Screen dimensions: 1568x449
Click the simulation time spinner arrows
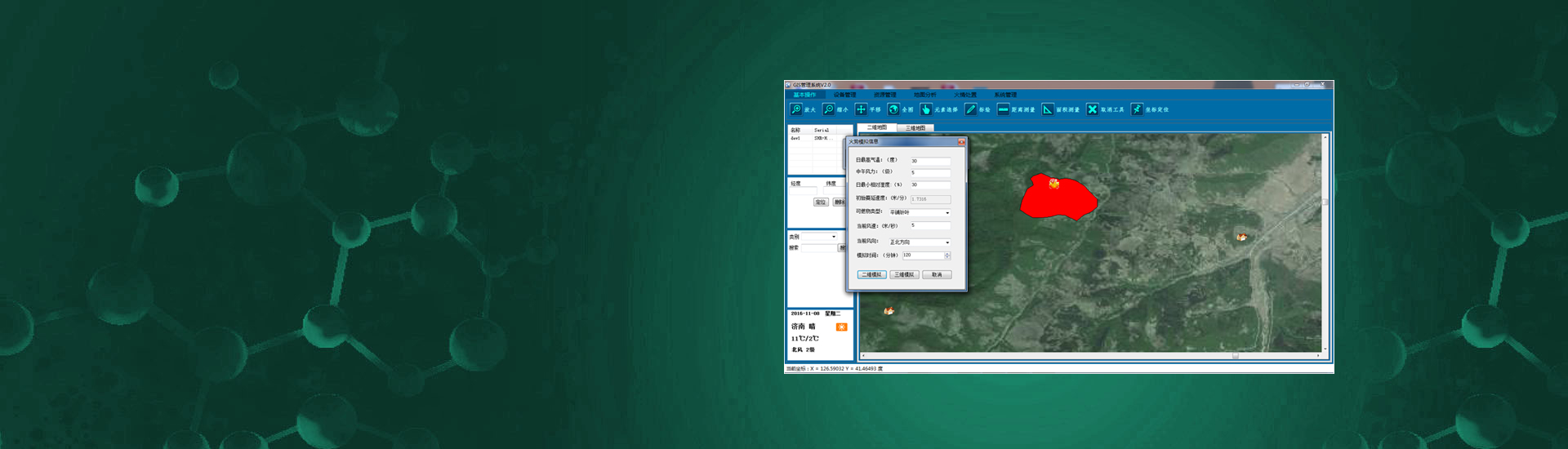[x=947, y=256]
